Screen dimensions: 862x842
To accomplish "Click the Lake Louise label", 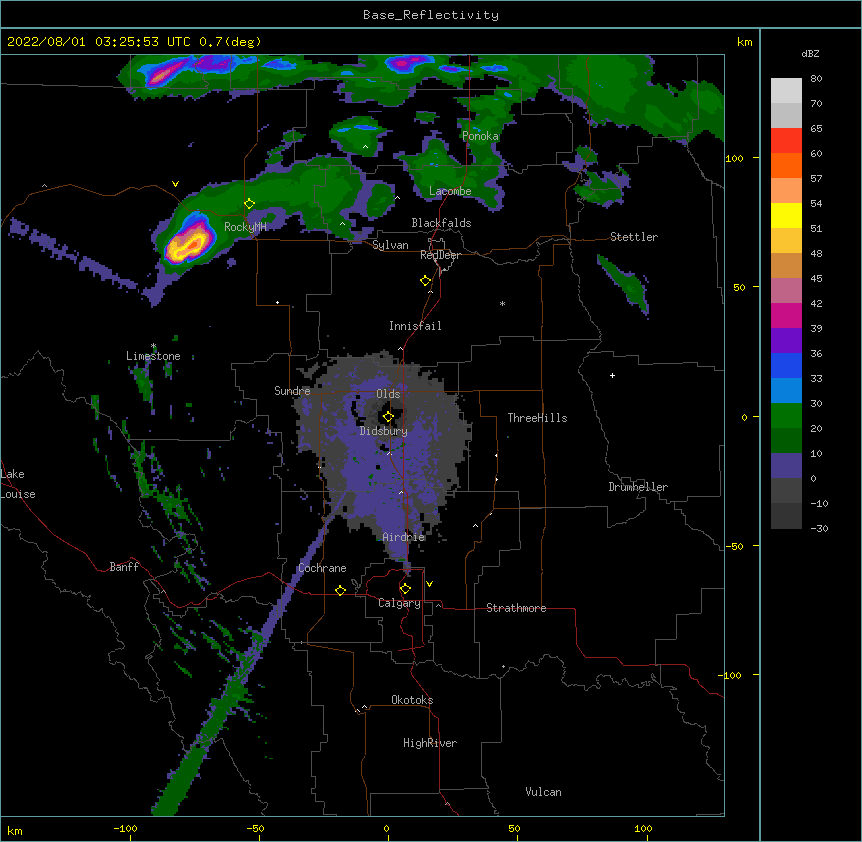I will click(x=18, y=484).
